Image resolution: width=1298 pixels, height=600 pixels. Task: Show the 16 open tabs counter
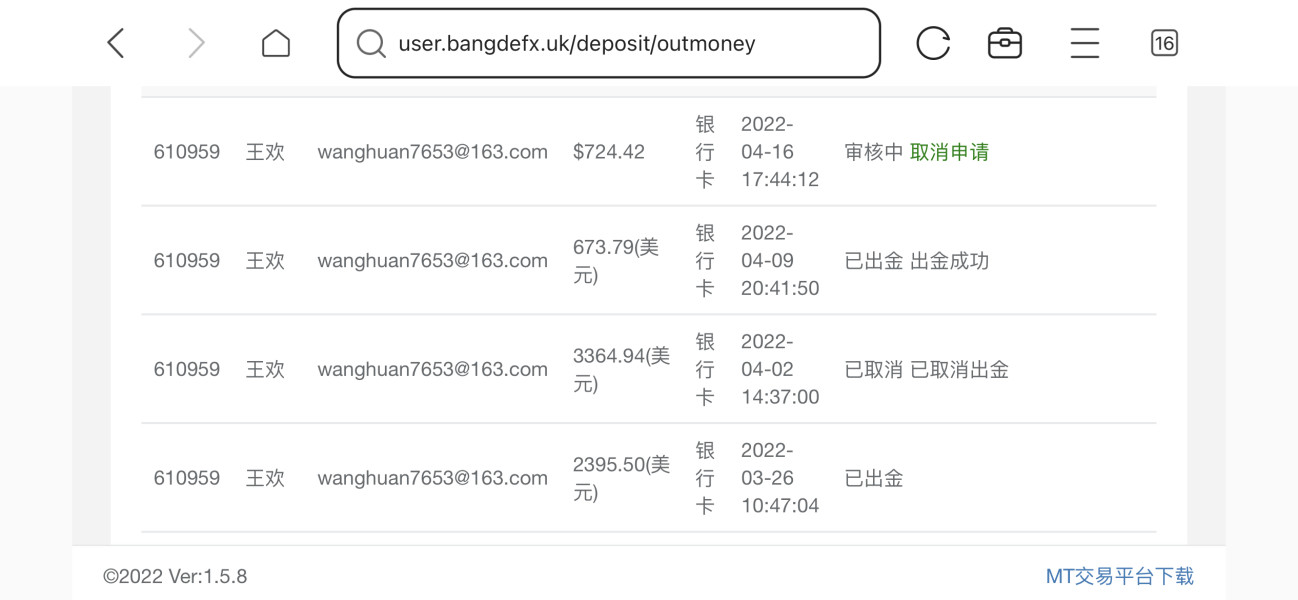(x=1164, y=43)
